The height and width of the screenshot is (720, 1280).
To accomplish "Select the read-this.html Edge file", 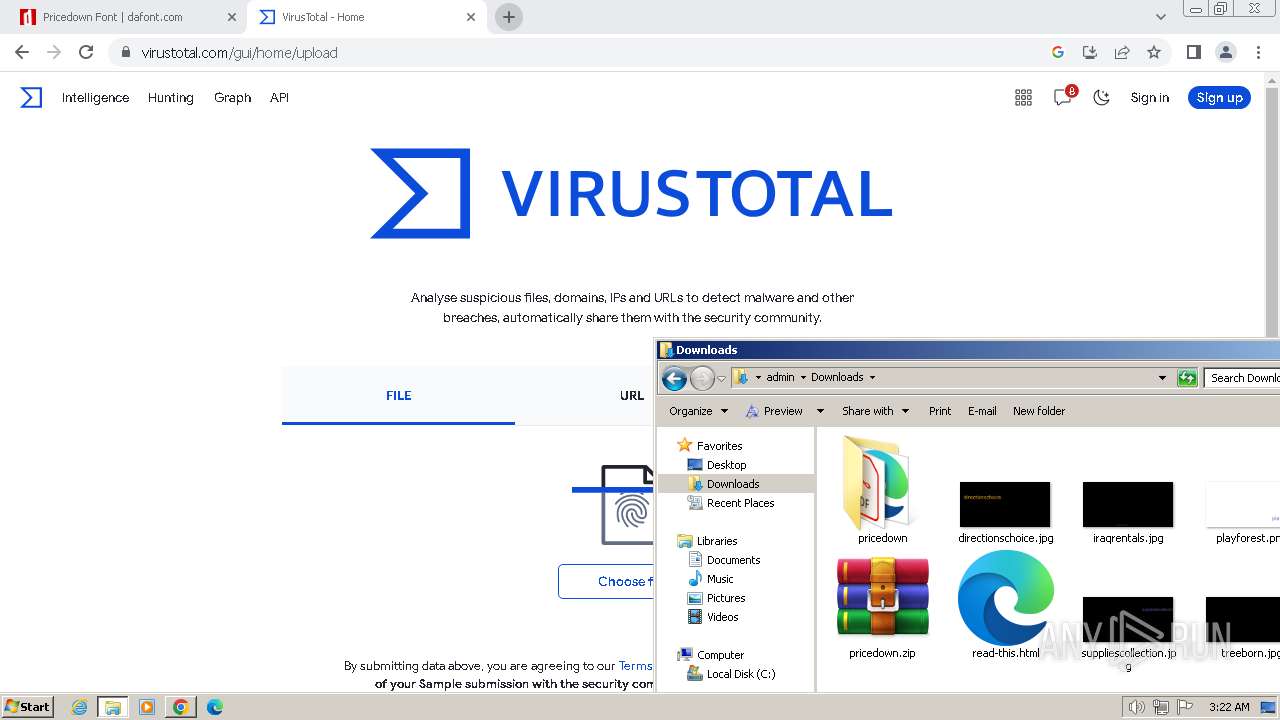I will point(1006,598).
